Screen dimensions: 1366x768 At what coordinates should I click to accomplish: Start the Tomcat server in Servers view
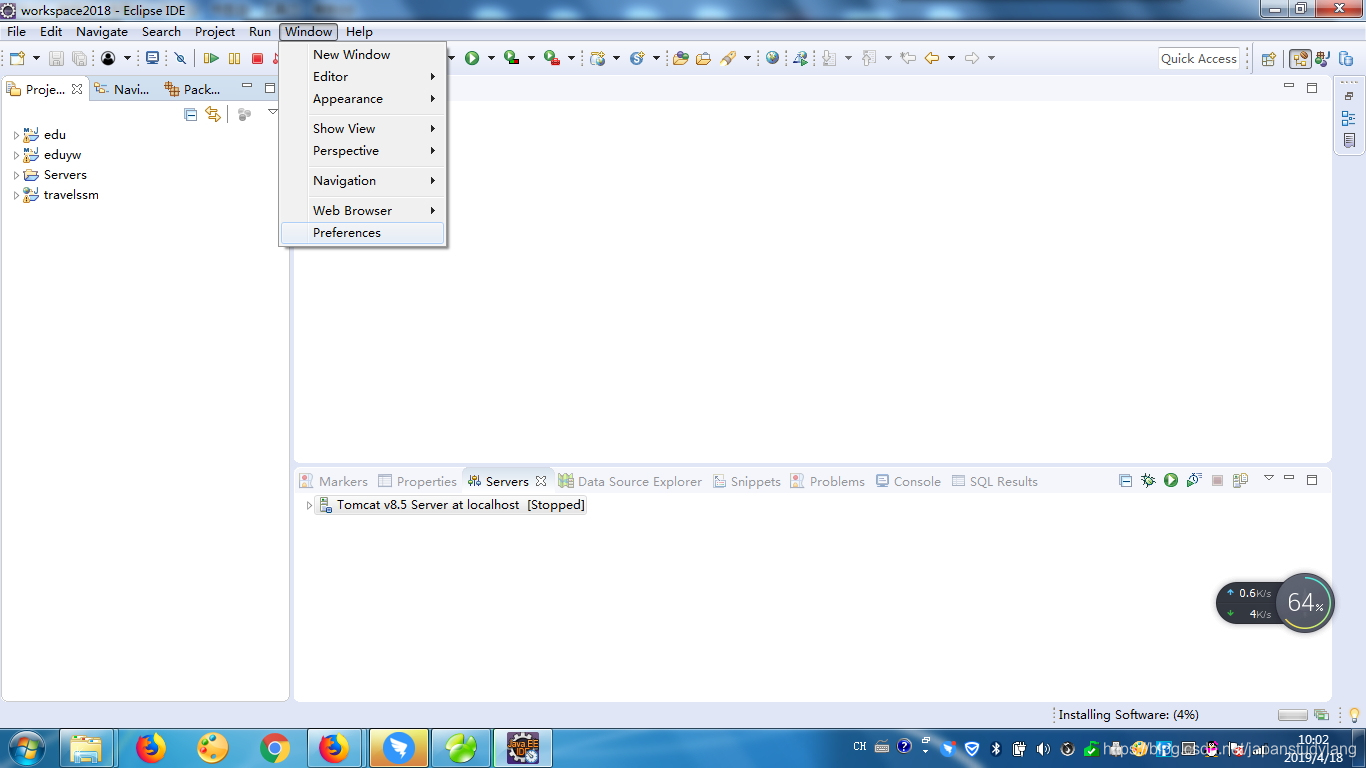[1170, 481]
